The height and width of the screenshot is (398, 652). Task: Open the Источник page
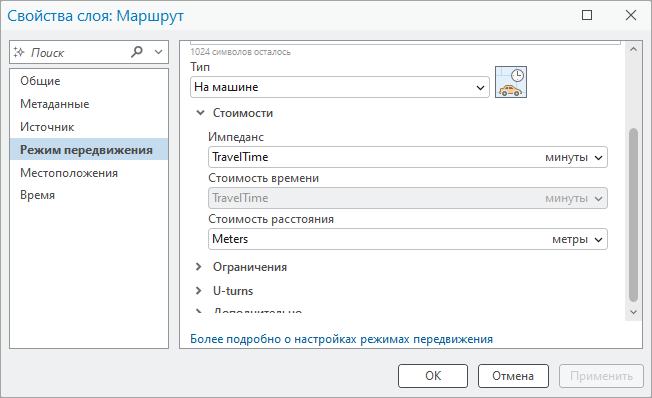(x=89, y=127)
